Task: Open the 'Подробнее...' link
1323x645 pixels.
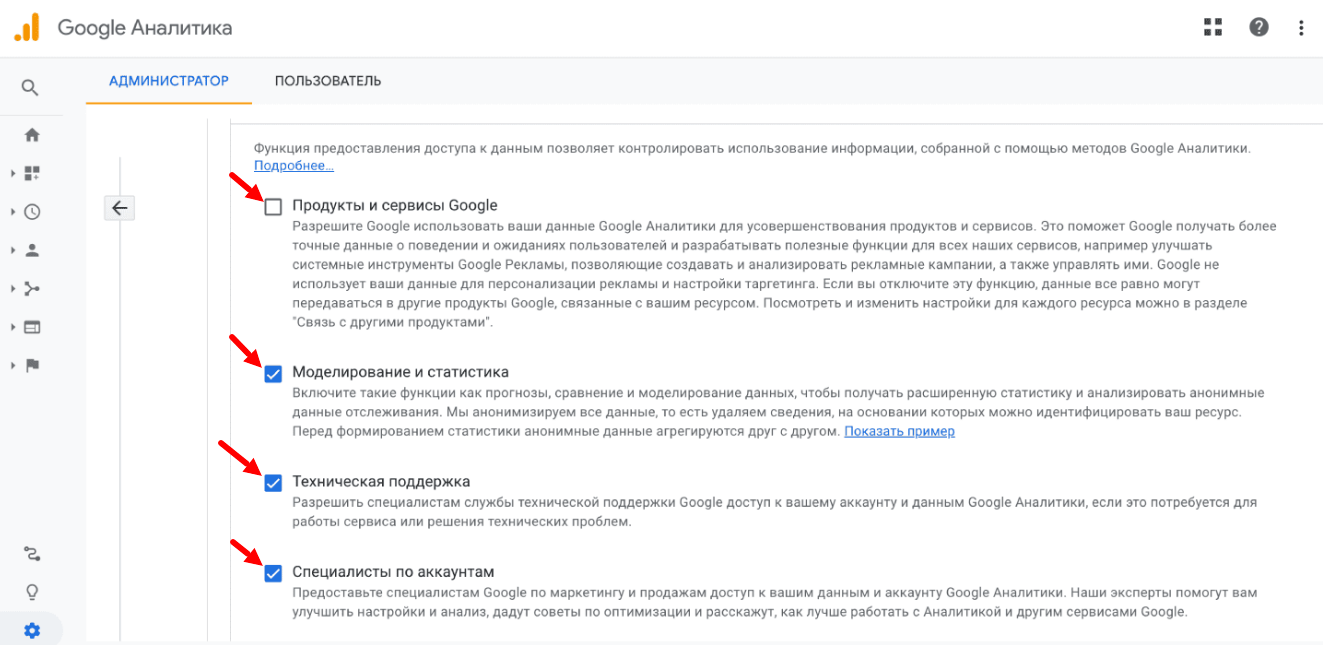Action: coord(293,166)
